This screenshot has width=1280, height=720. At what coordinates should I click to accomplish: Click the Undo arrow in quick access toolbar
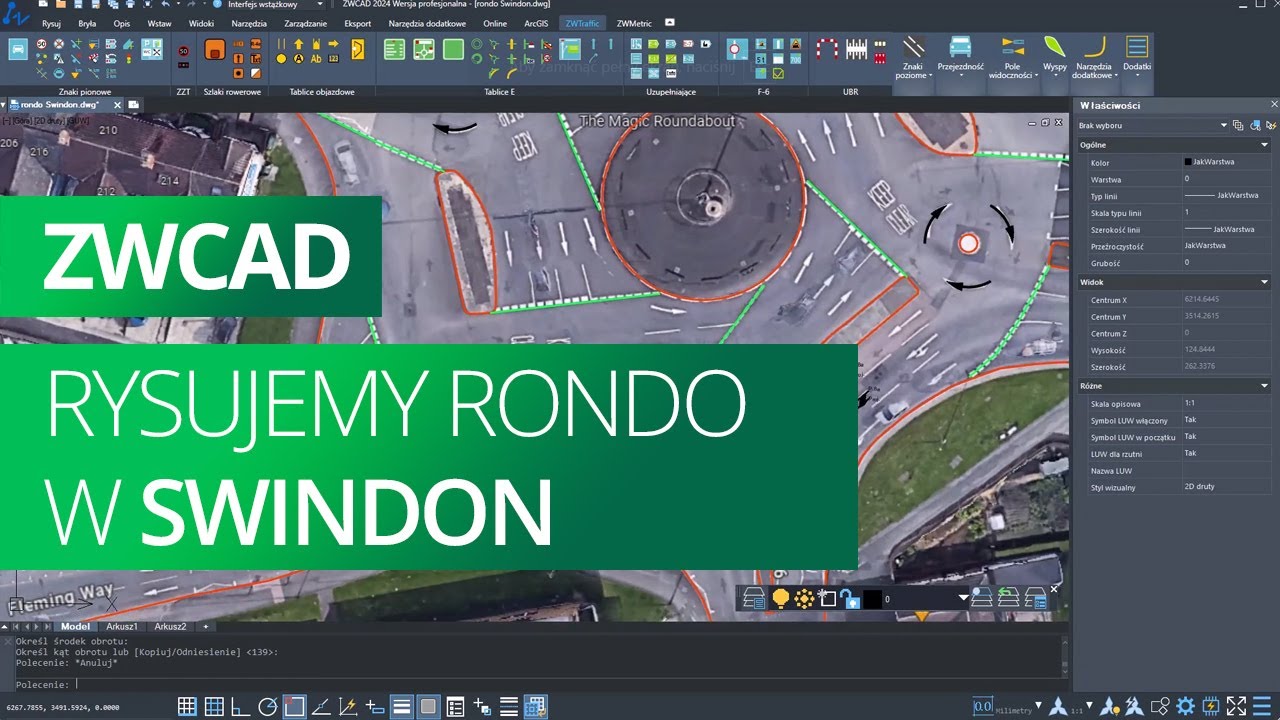164,5
